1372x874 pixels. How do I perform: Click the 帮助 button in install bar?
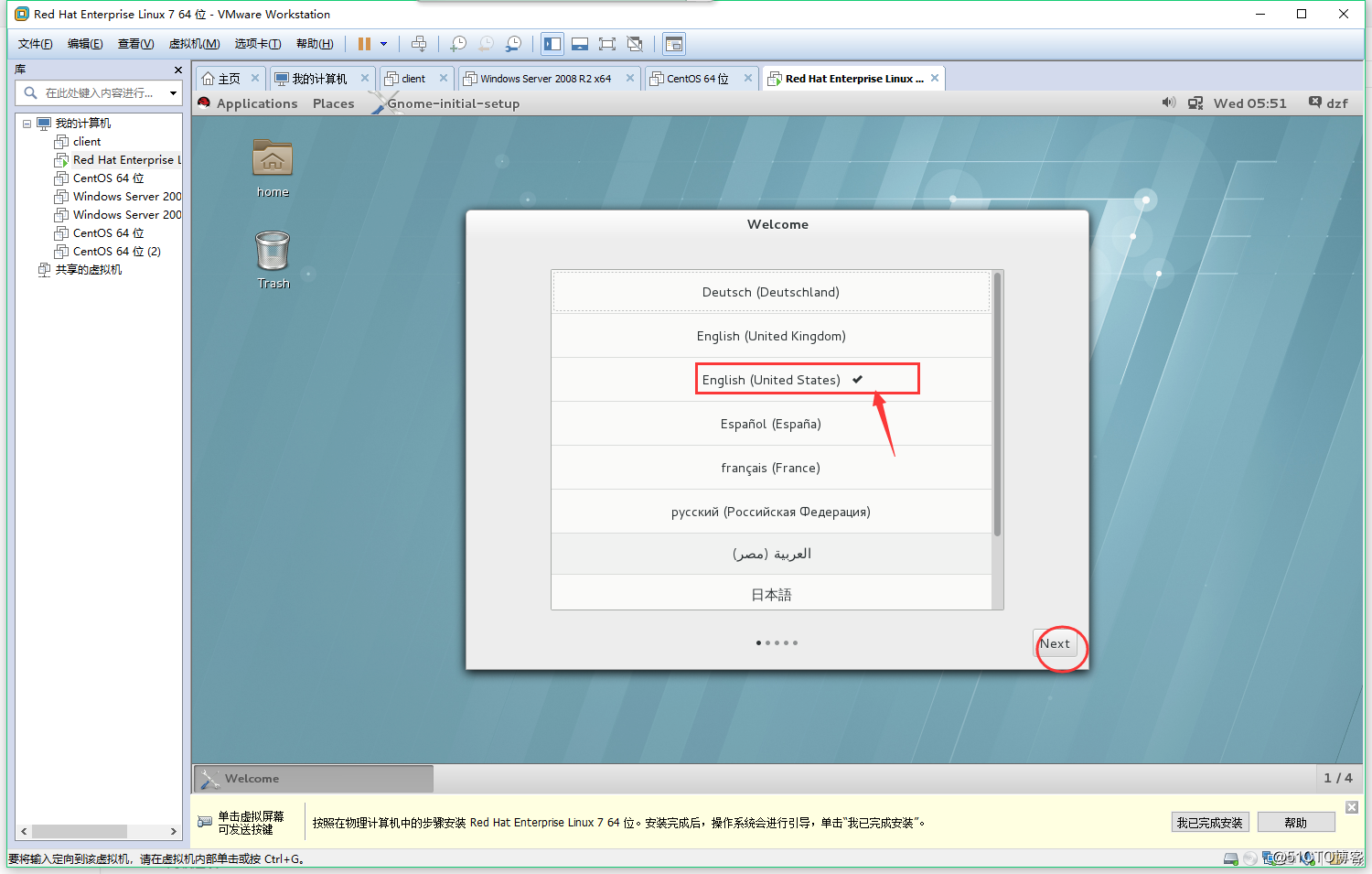click(x=1296, y=823)
